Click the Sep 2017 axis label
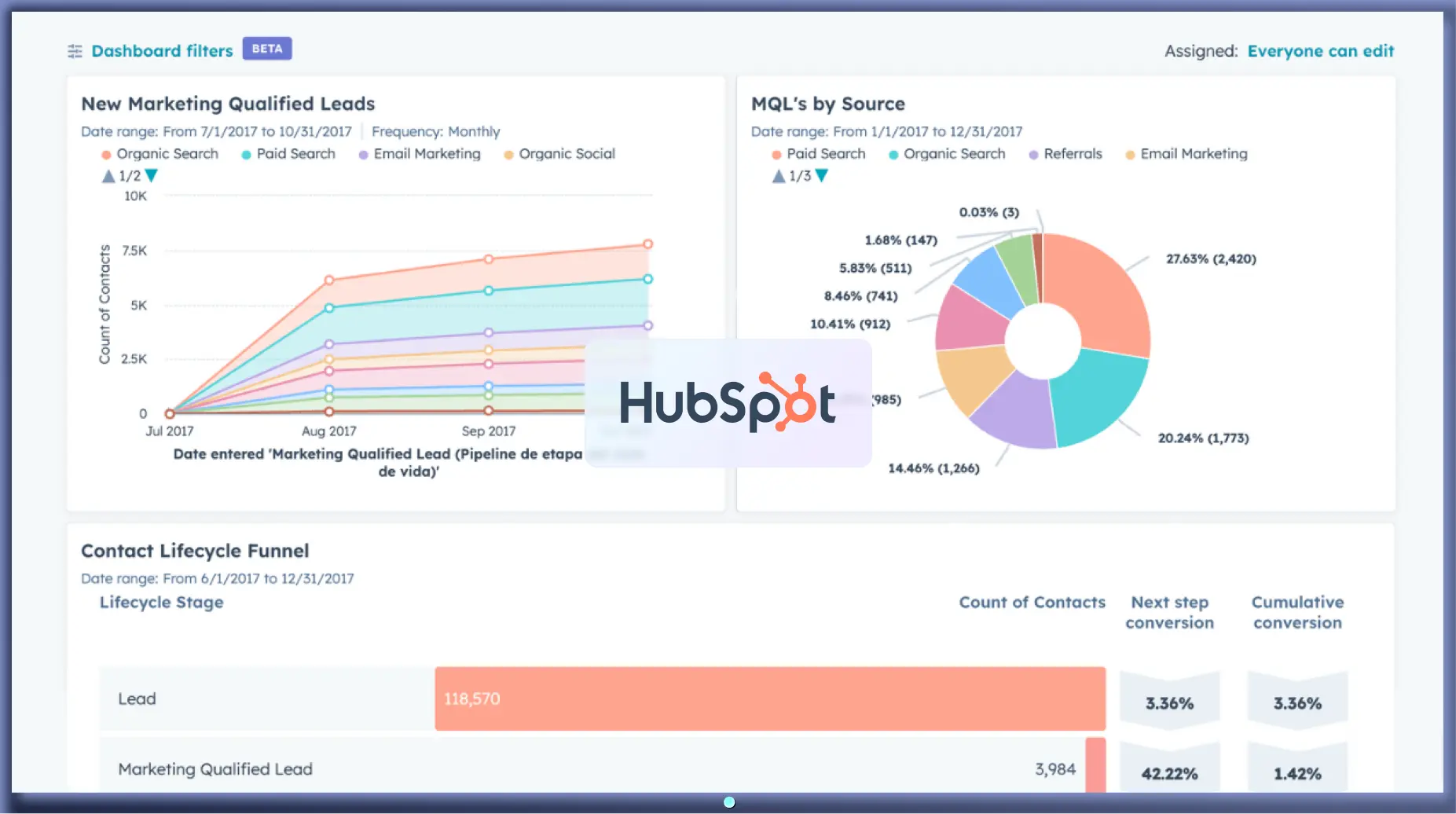The image size is (1456, 814). pyautogui.click(x=488, y=431)
